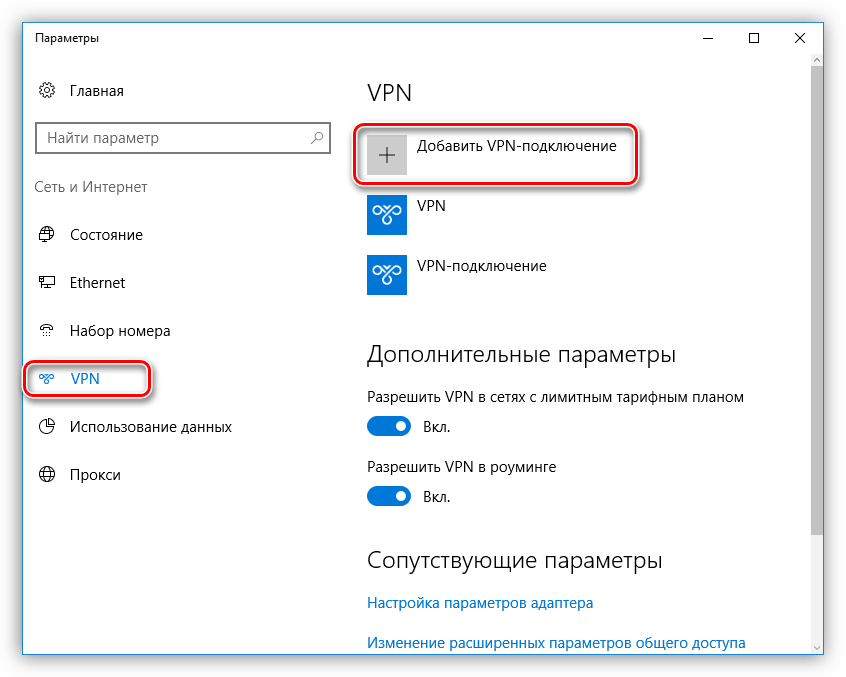Click the Найти параметр search field
Viewport: 846px width, 677px height.
coord(182,138)
